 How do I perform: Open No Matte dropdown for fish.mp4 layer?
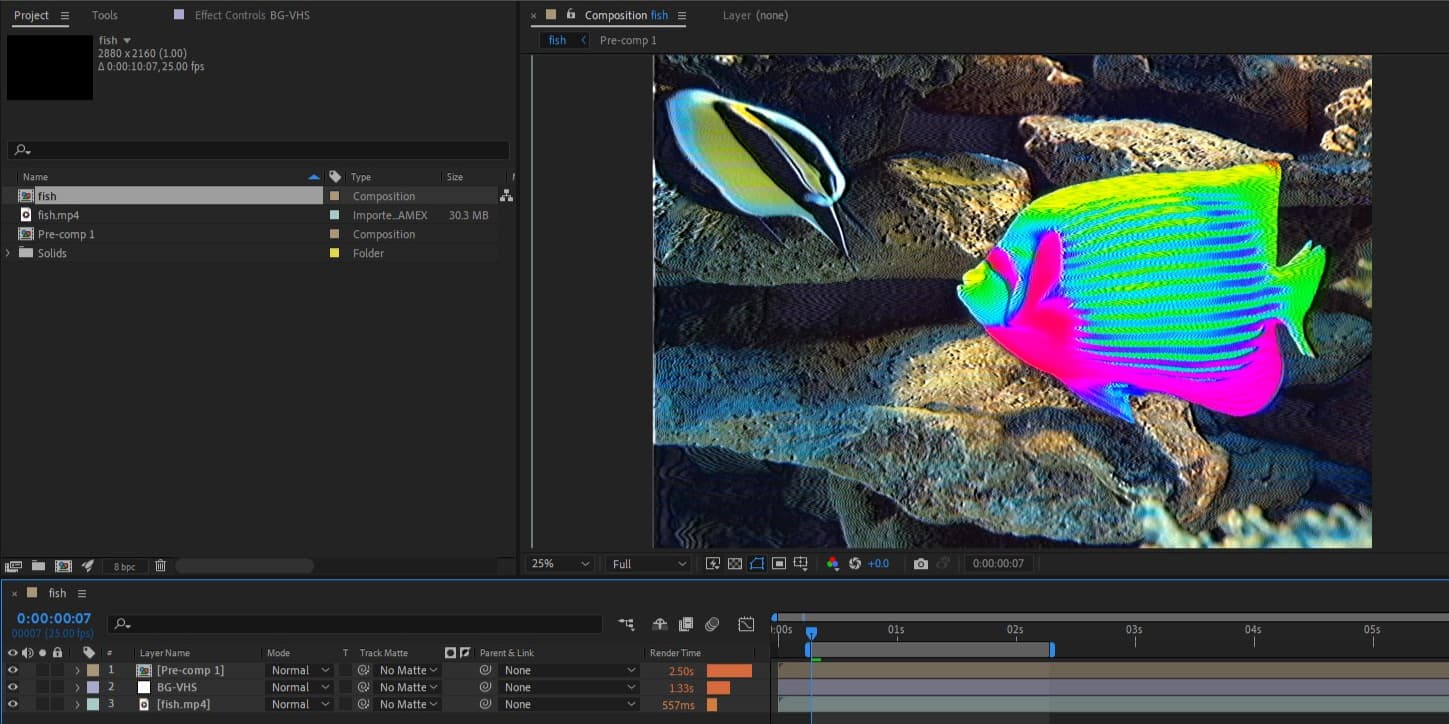[408, 704]
